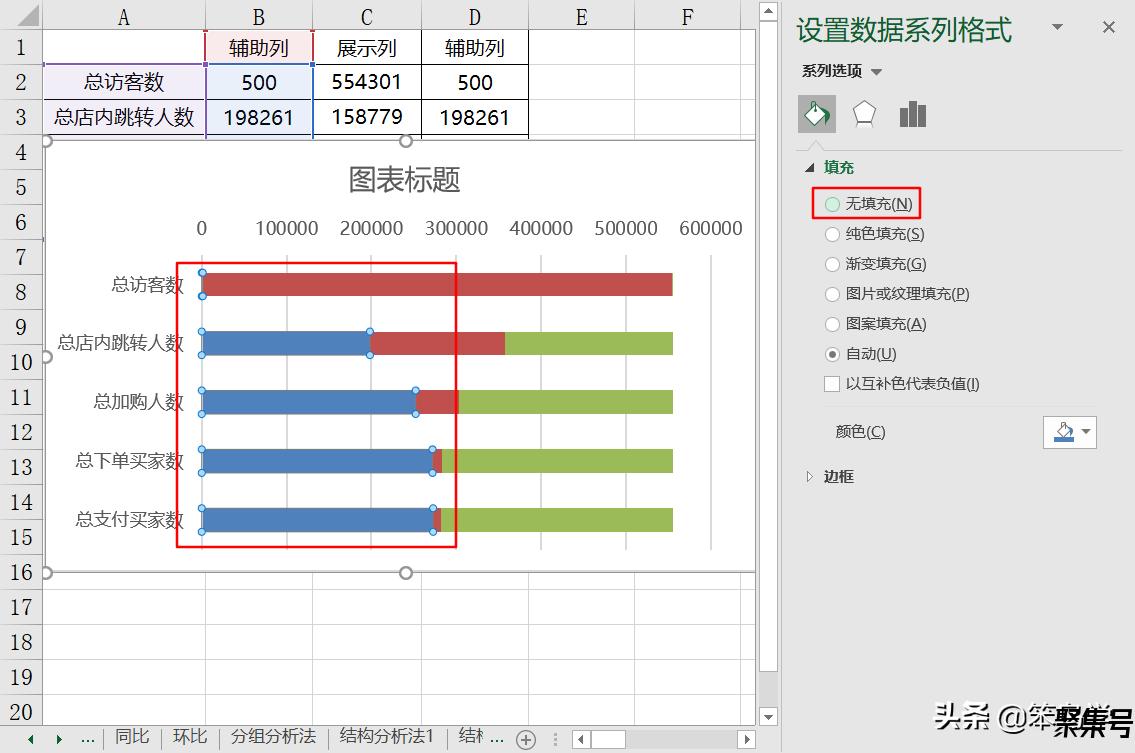The image size is (1135, 753).
Task: Add a new sheet with plus button
Action: coord(526,739)
